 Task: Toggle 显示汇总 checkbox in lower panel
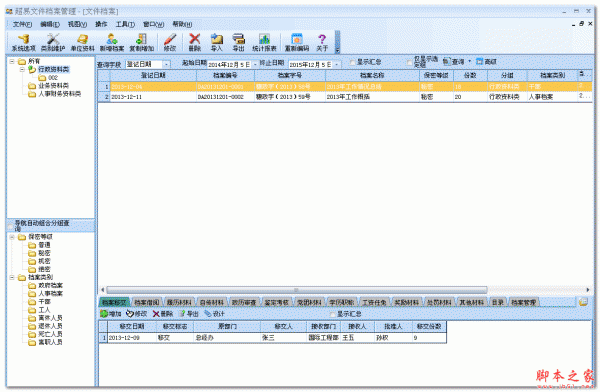tap(333, 314)
